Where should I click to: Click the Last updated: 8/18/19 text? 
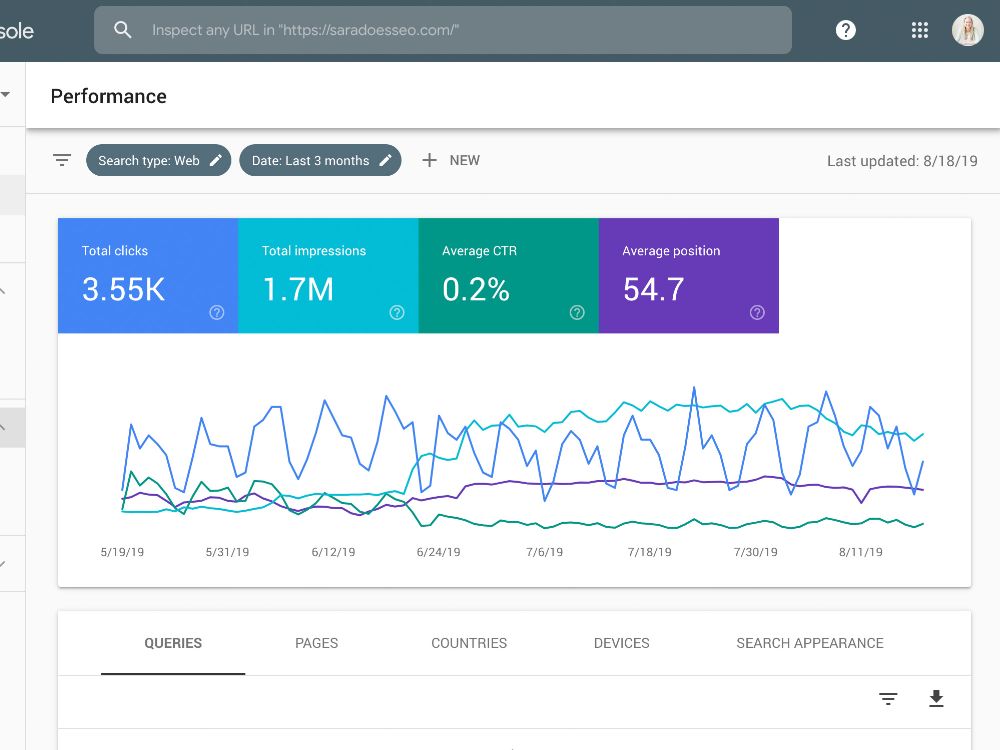click(902, 161)
